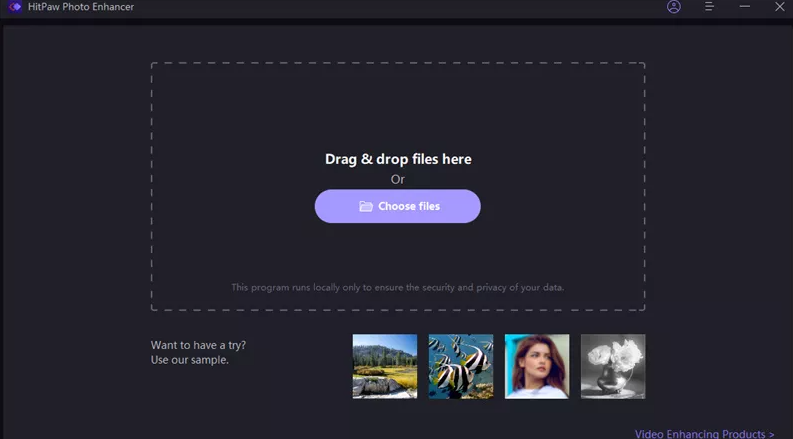Viewport: 793px width, 439px height.
Task: Click the arrow after Video Enhancing Products
Action: coord(771,434)
